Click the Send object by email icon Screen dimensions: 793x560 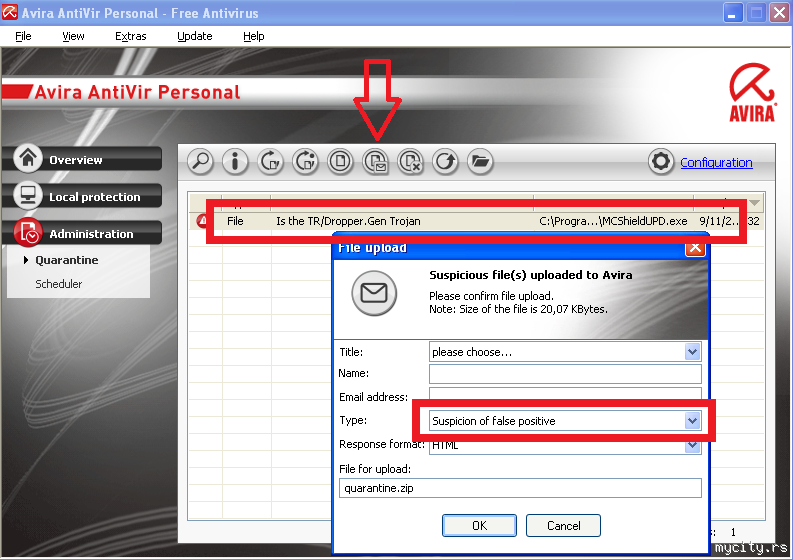(x=376, y=162)
